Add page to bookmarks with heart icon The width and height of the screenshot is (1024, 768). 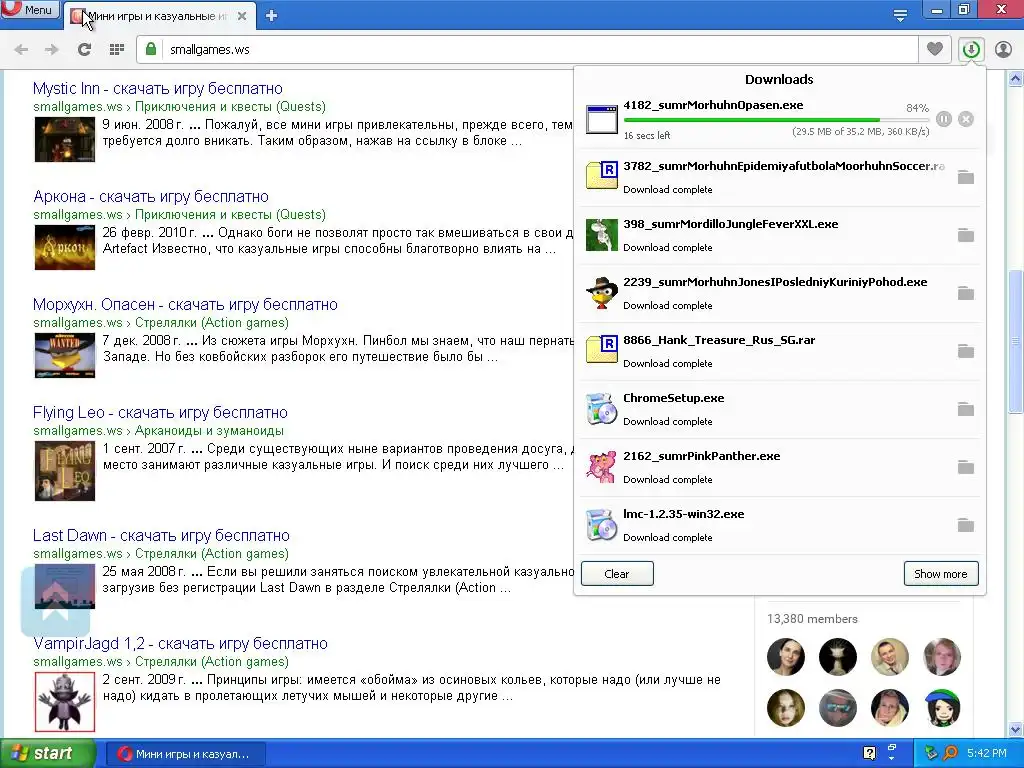pos(935,49)
